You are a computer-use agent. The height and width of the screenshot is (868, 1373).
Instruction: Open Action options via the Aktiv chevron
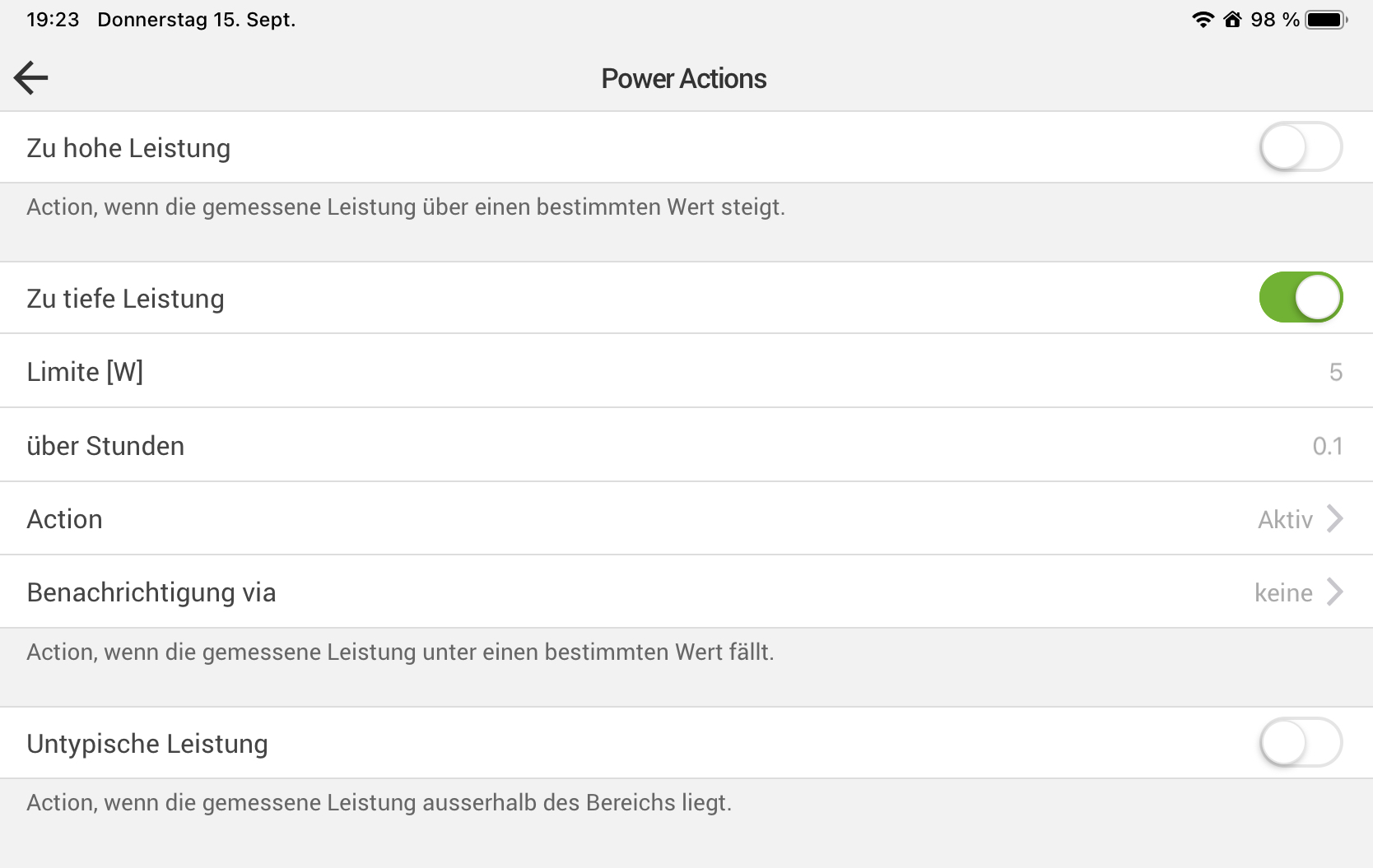tap(1335, 519)
